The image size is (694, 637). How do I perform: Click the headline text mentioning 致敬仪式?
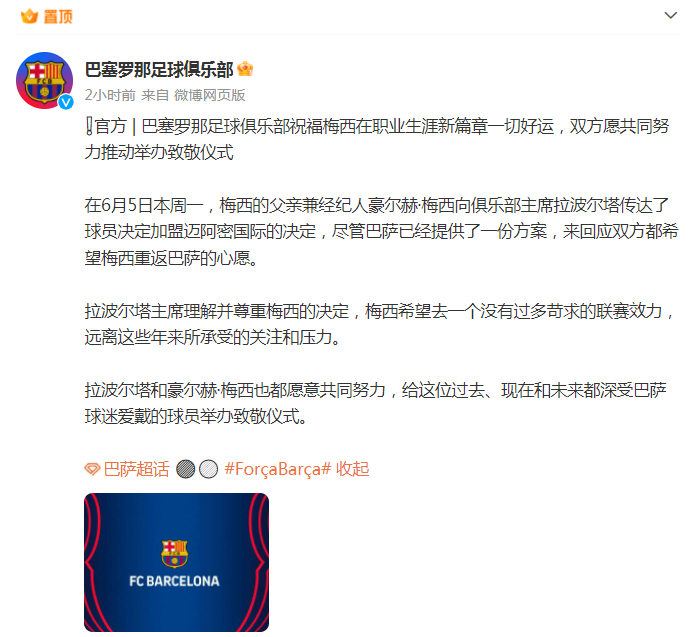[377, 139]
